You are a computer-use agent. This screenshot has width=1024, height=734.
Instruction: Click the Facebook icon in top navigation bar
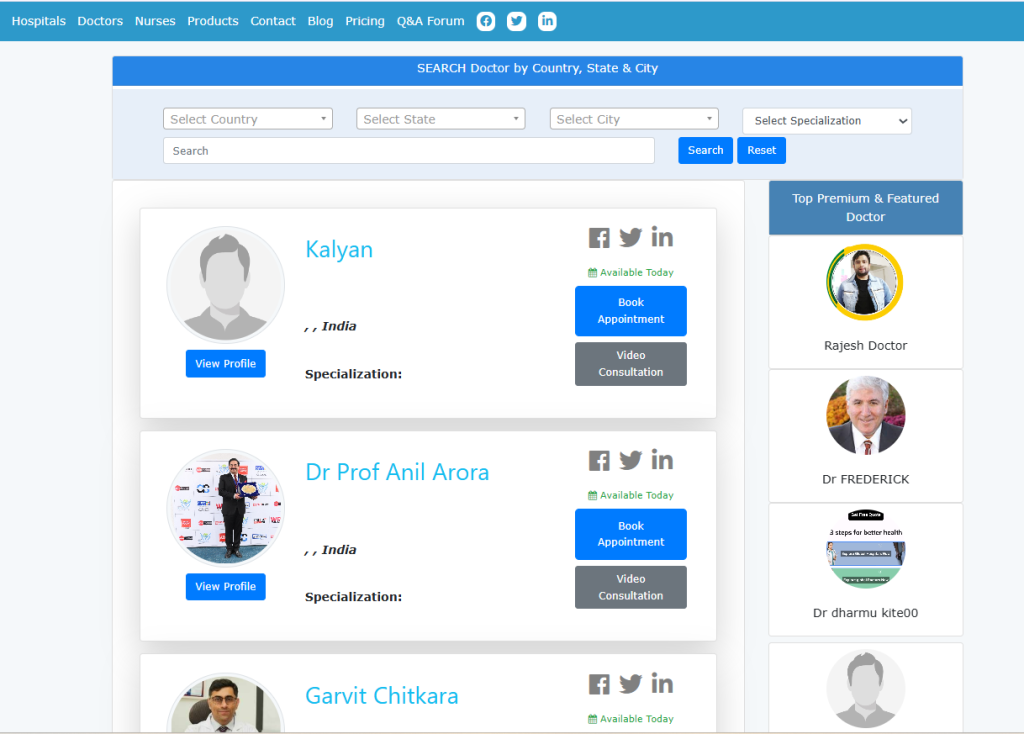[x=486, y=21]
